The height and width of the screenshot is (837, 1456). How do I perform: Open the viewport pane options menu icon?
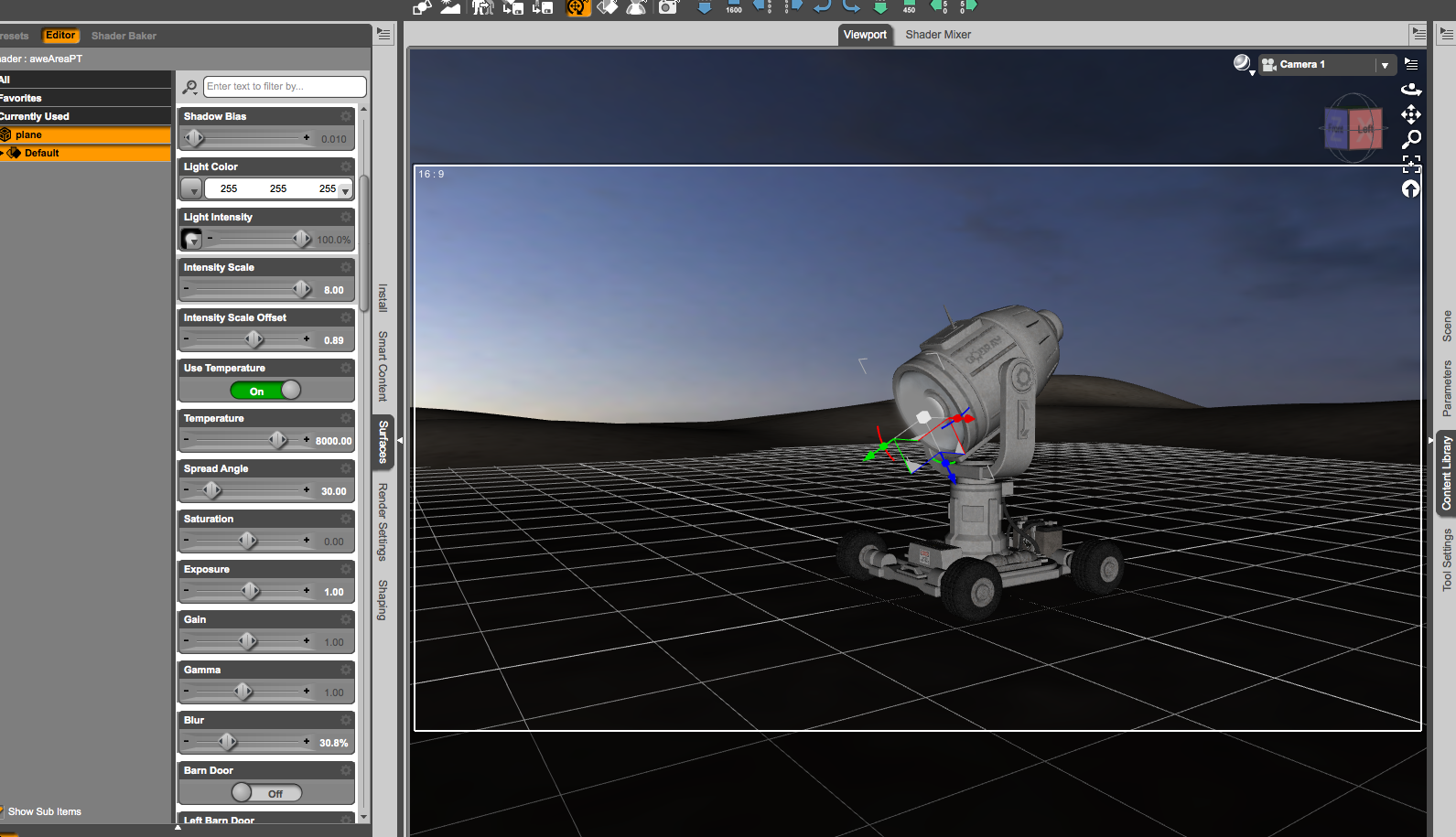1418,34
